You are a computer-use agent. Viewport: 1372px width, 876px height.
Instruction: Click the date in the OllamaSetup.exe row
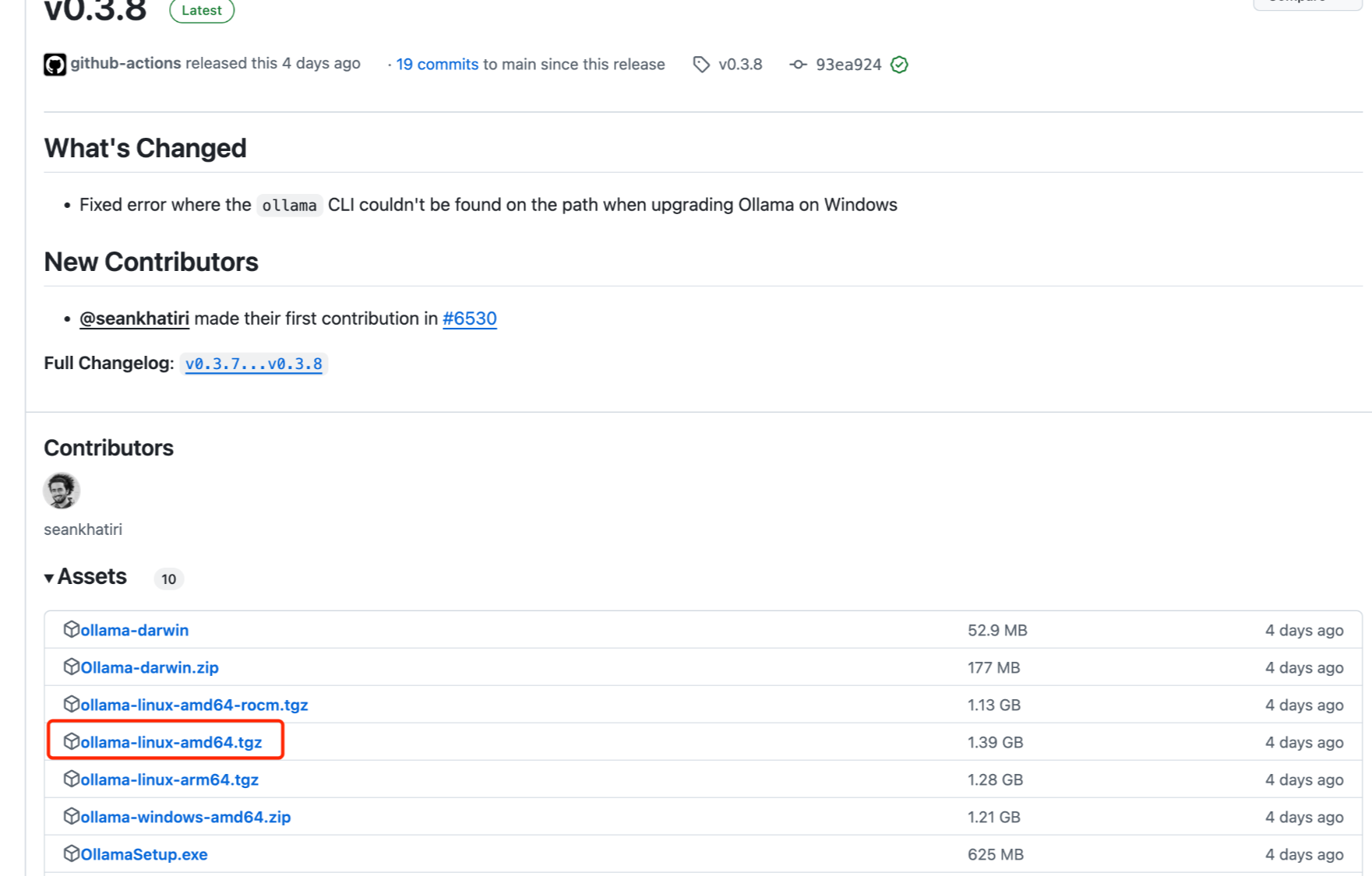click(x=1304, y=854)
